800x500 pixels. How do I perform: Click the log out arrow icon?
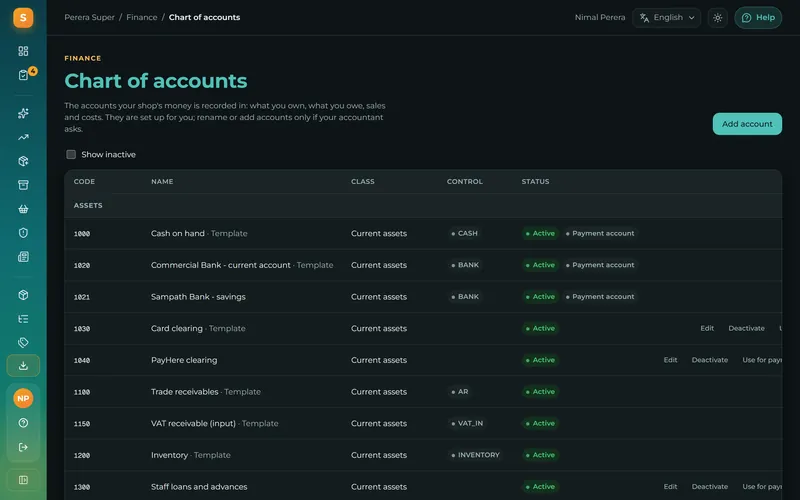[23, 447]
